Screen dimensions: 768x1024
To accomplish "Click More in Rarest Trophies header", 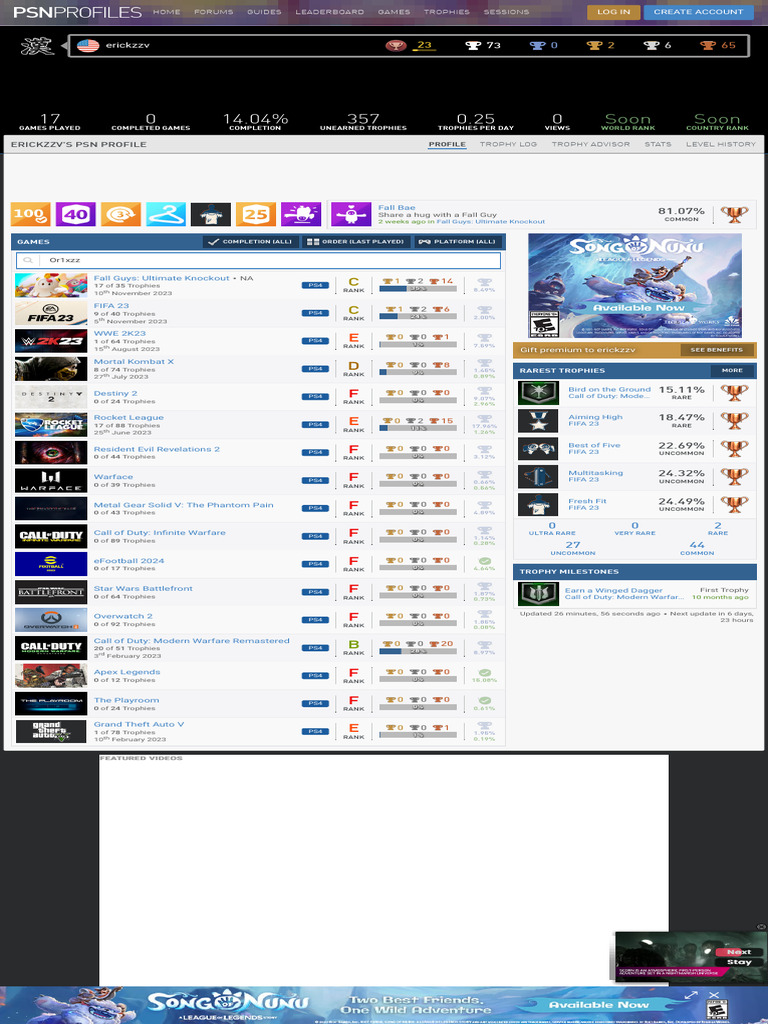I will click(732, 370).
